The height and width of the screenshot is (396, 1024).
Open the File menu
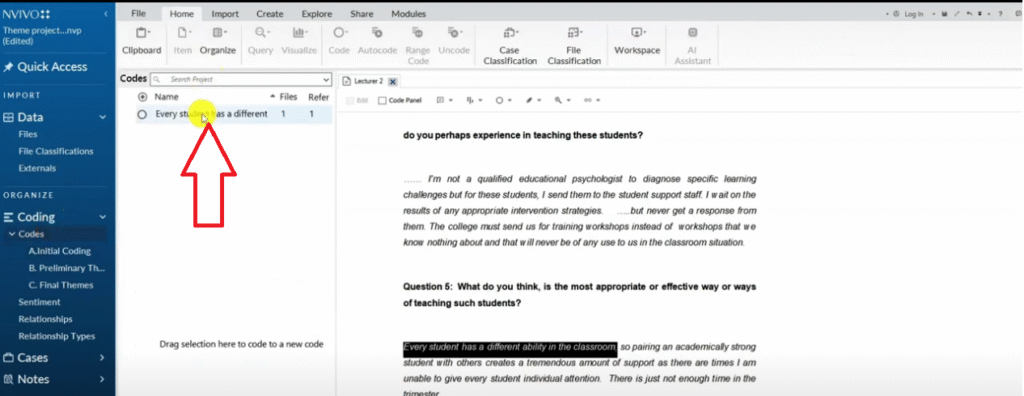[x=138, y=14]
